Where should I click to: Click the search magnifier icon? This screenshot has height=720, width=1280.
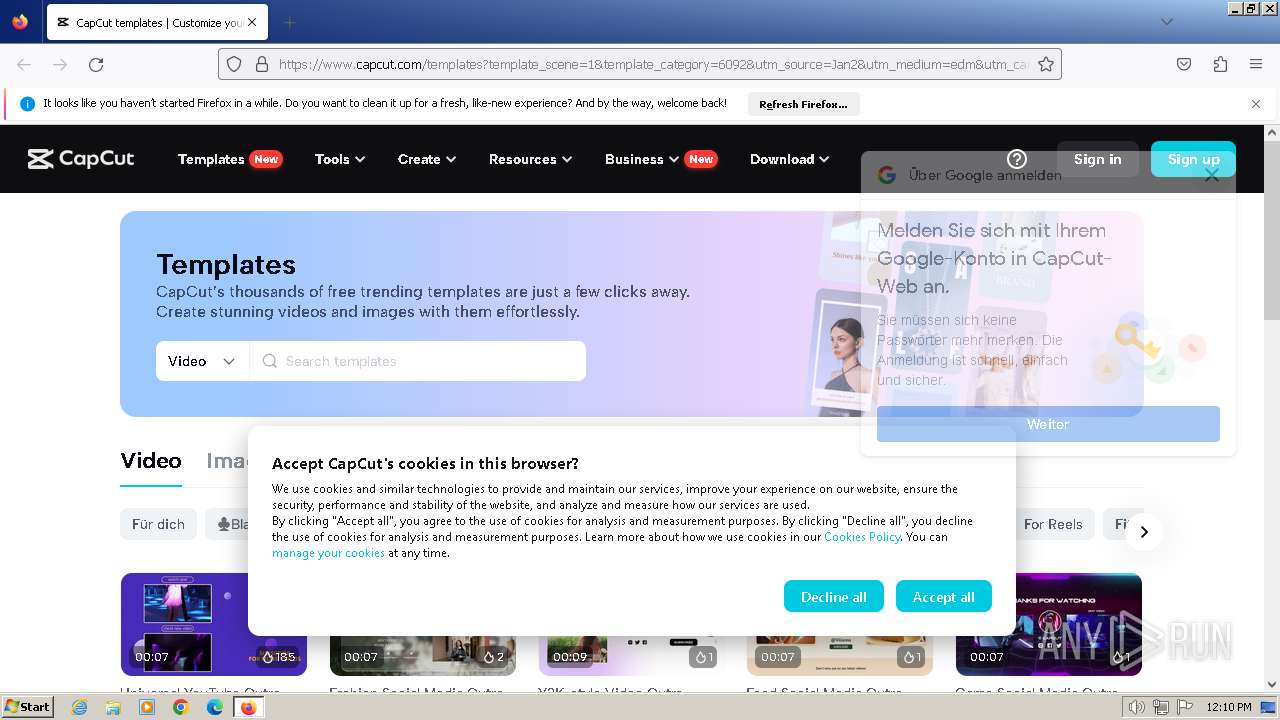269,361
